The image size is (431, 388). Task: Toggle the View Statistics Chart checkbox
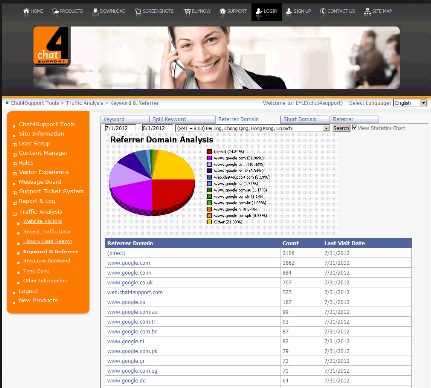[x=354, y=127]
